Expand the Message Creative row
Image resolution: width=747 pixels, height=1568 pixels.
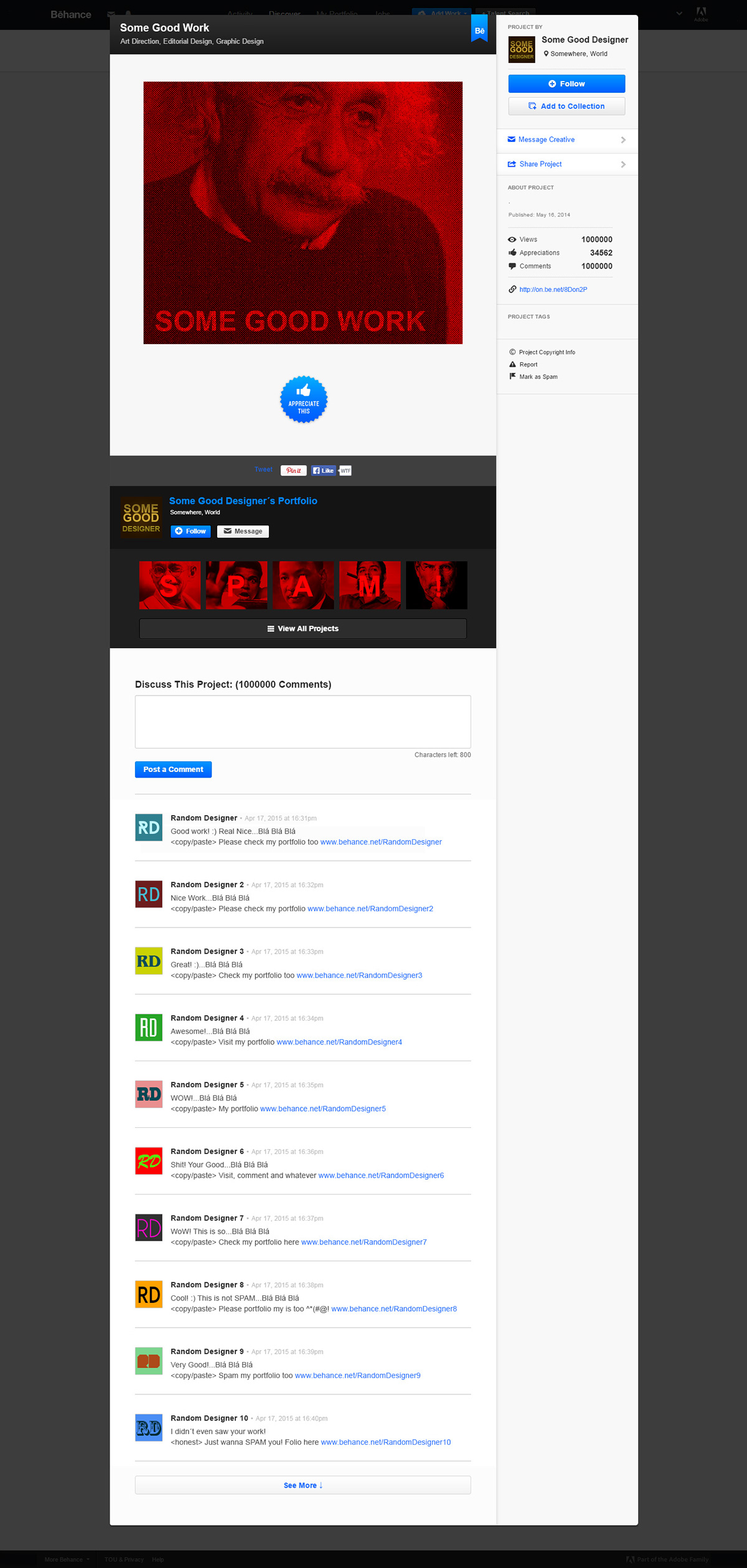(567, 139)
